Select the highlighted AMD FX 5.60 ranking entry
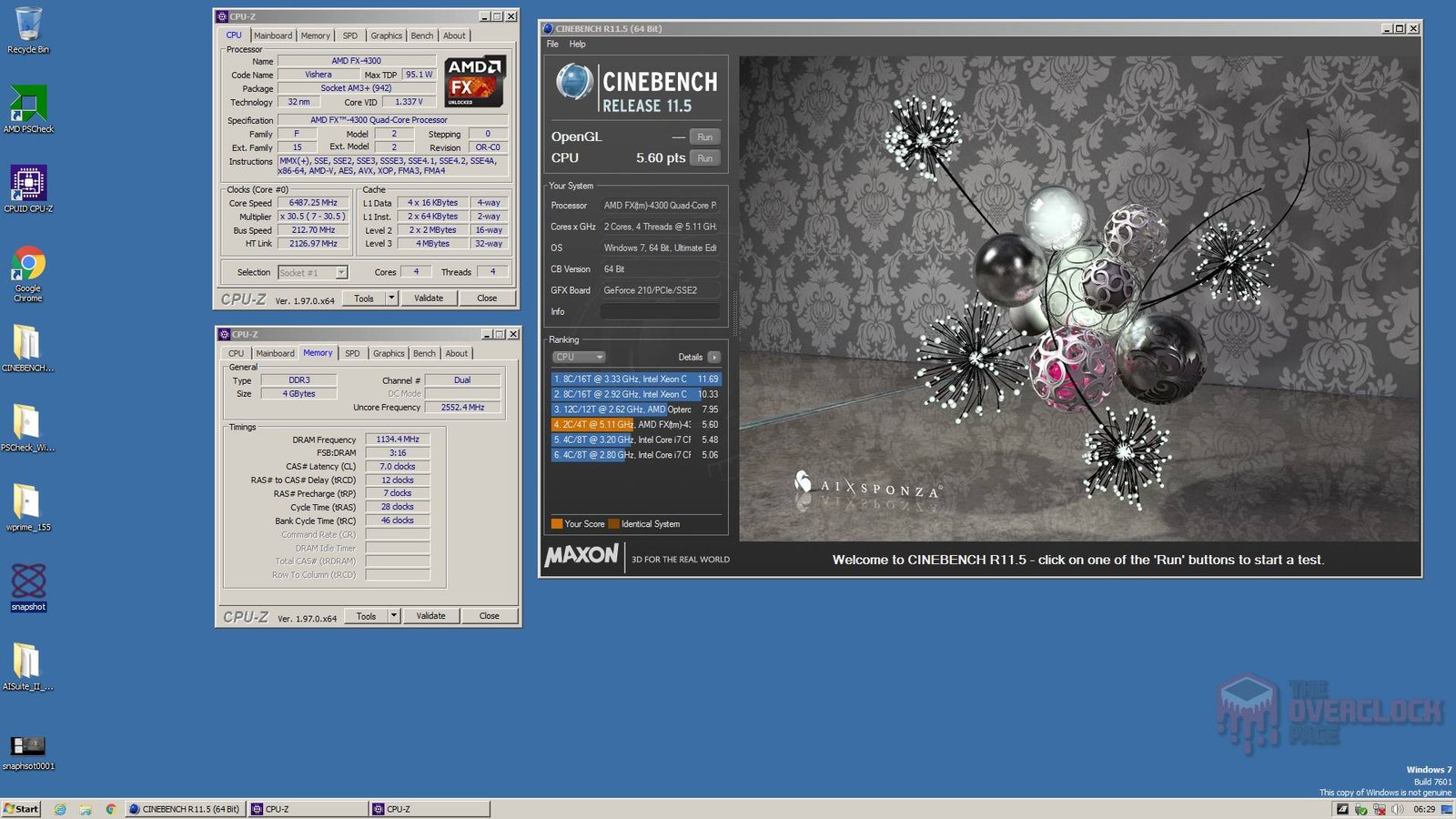Viewport: 1456px width, 819px height. (635, 424)
